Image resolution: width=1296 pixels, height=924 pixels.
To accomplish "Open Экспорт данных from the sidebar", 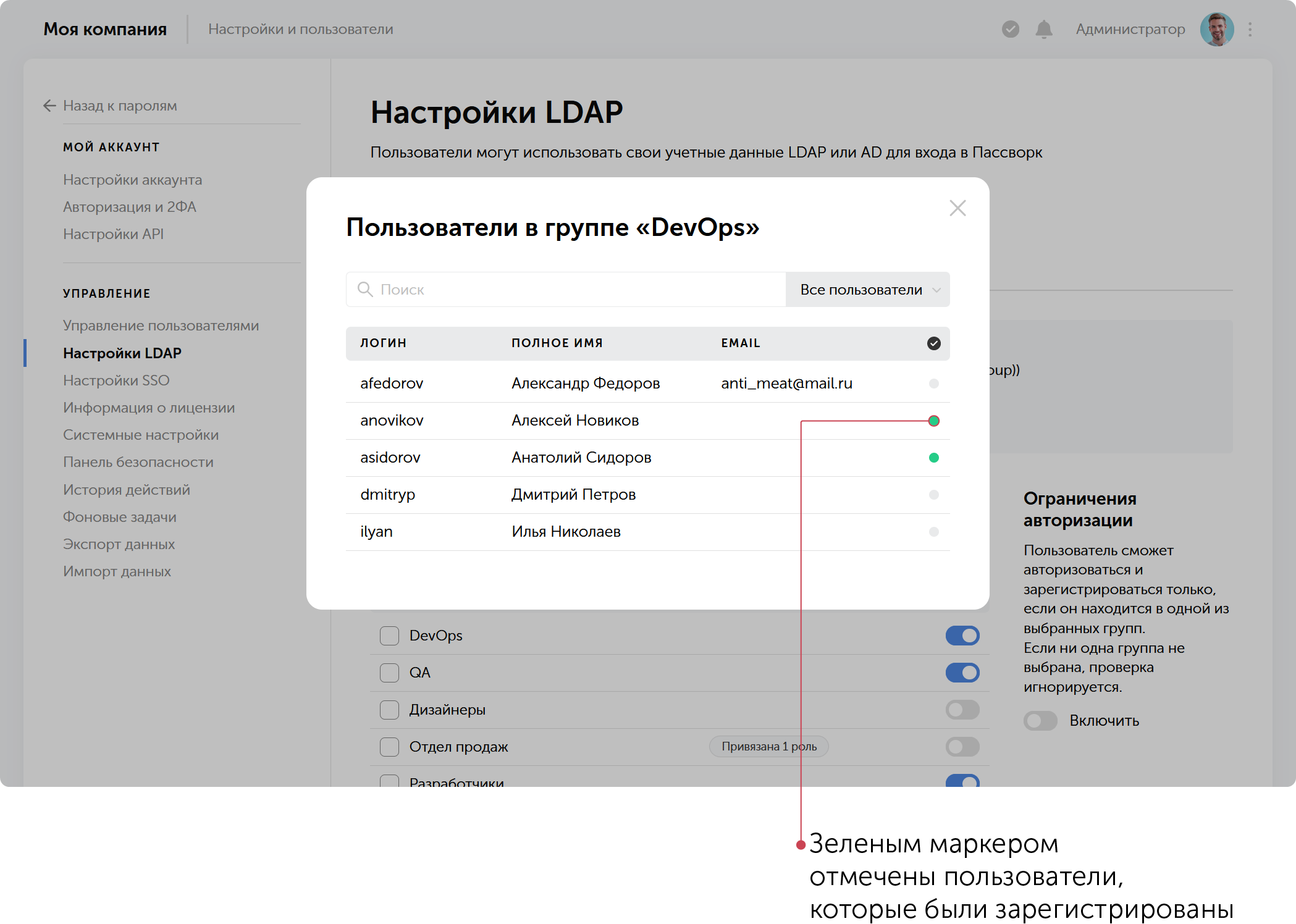I will [119, 544].
